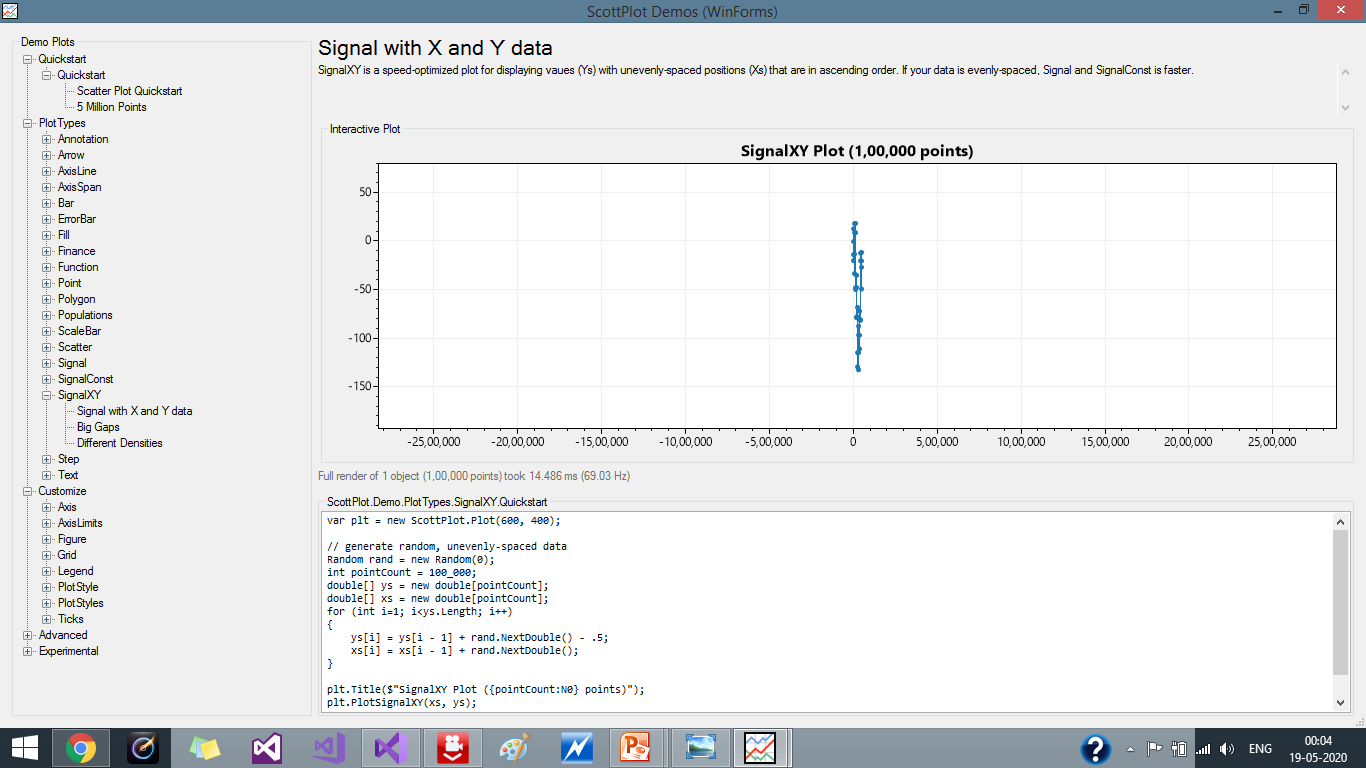Click the ENG language indicator

click(1260, 748)
